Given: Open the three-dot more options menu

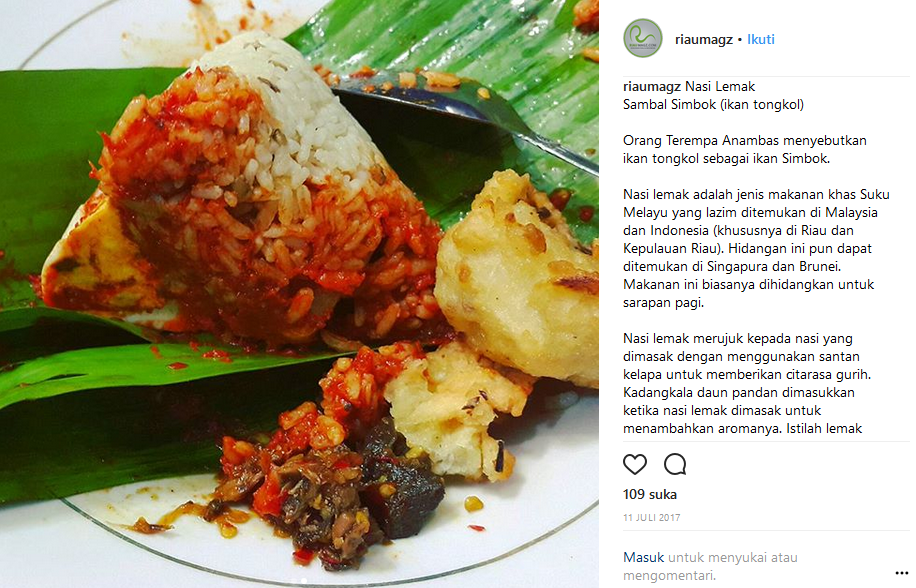Looking at the screenshot, I should (901, 573).
